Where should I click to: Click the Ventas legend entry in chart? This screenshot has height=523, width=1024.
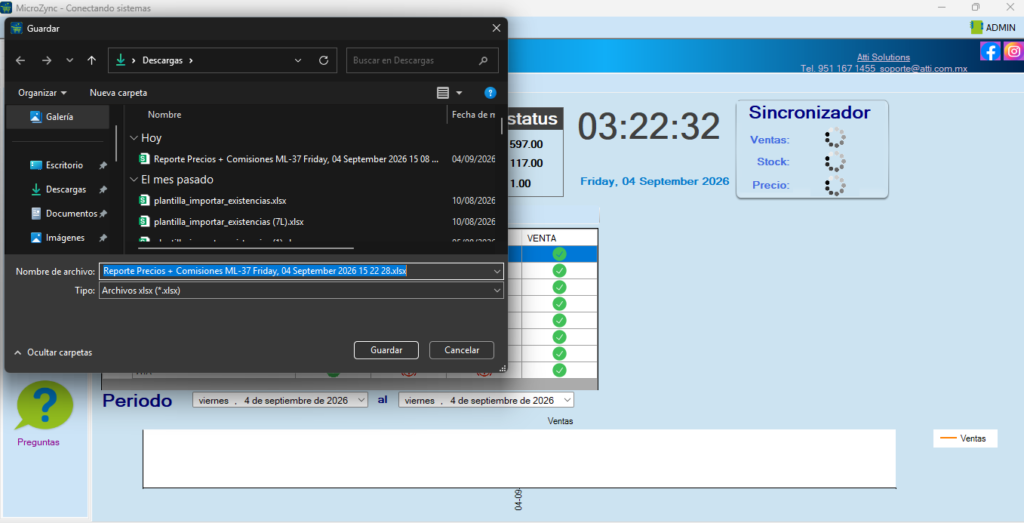pyautogui.click(x=964, y=439)
